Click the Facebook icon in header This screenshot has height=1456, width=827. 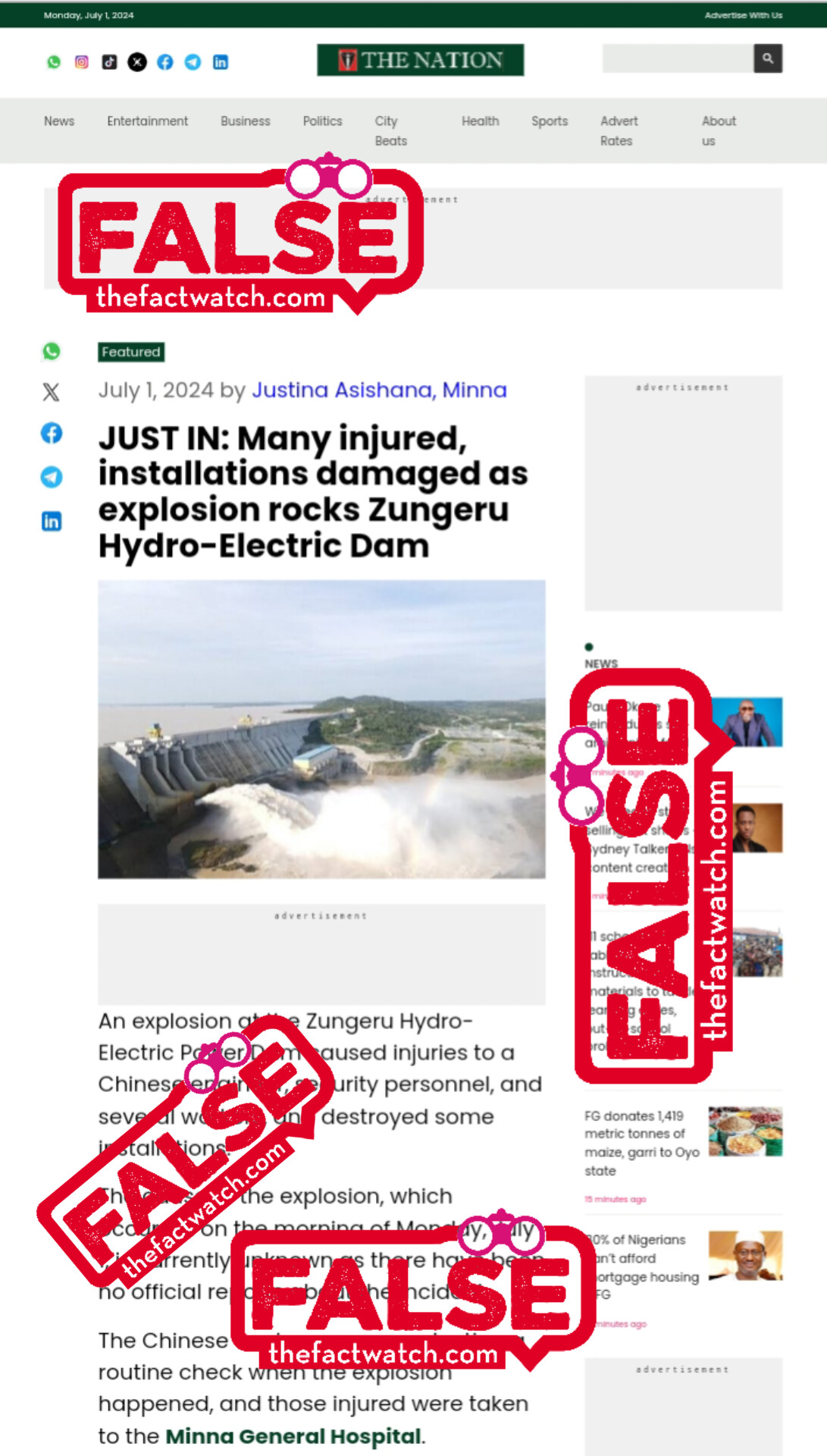(165, 62)
